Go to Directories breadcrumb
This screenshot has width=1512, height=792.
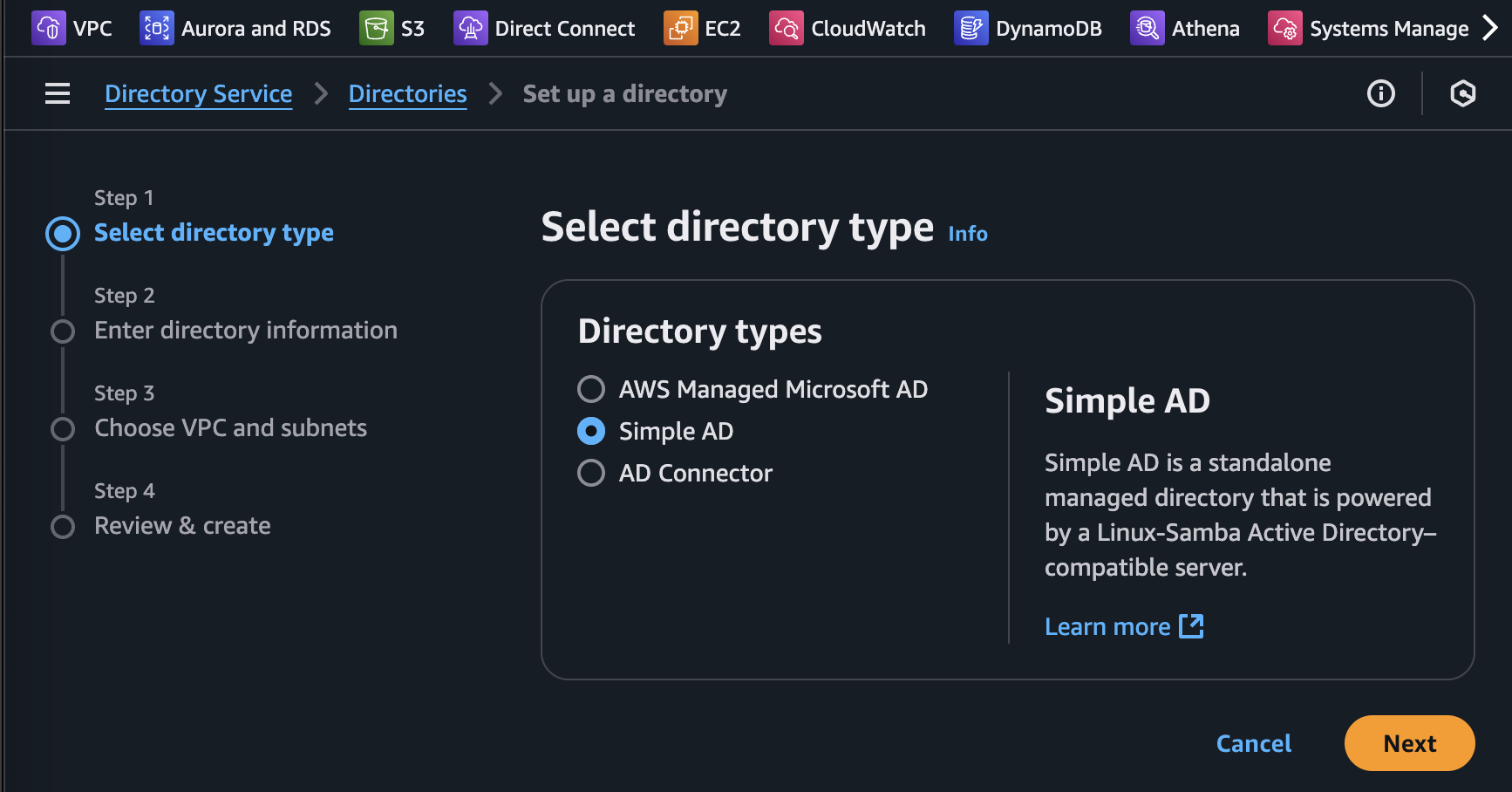(407, 93)
